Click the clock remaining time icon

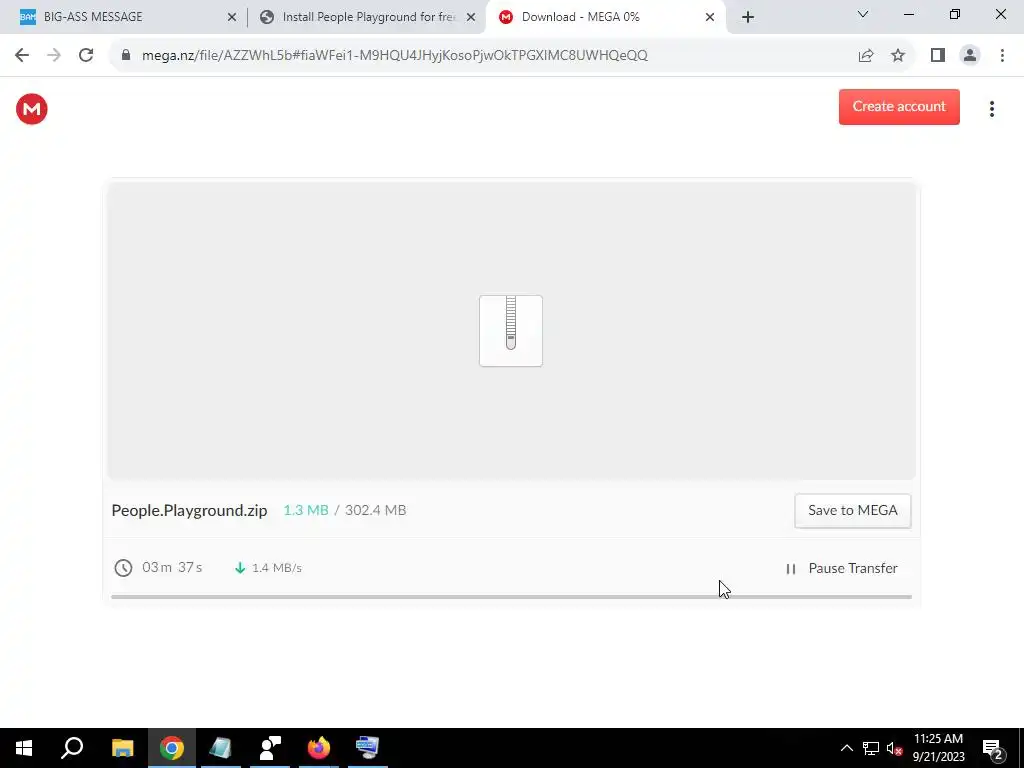point(123,568)
